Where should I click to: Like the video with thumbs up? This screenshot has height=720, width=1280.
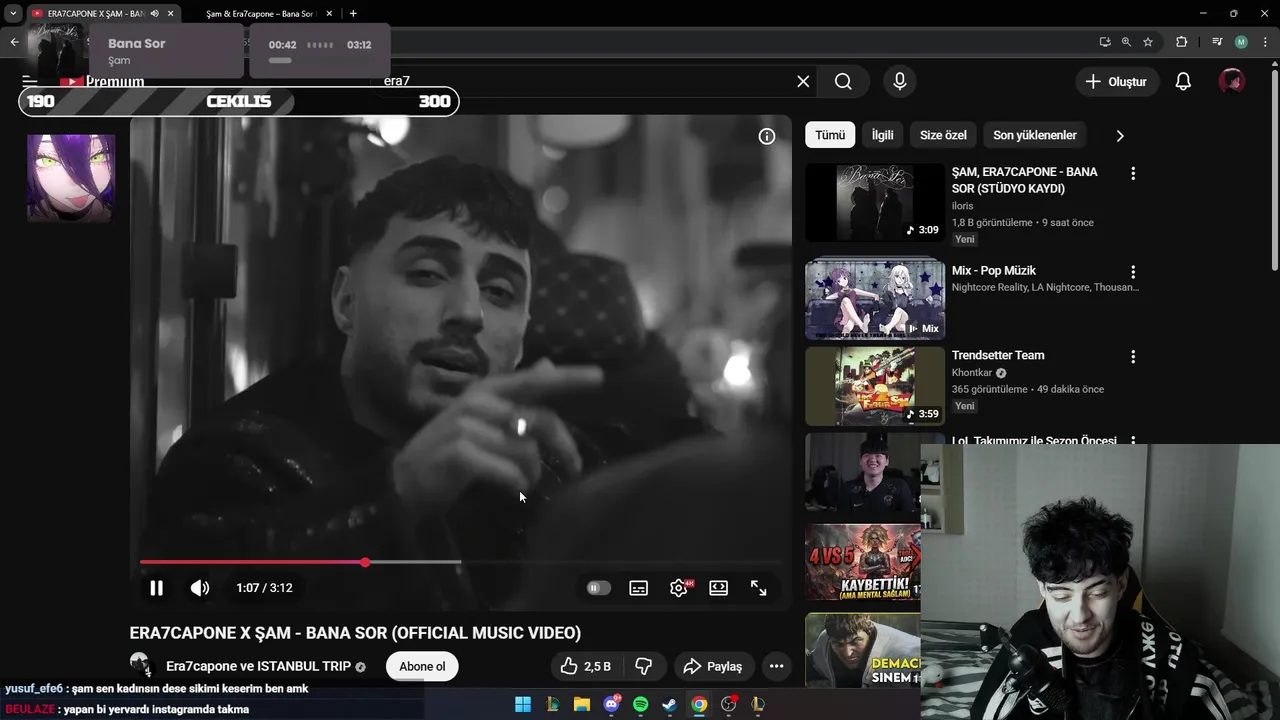[x=586, y=666]
